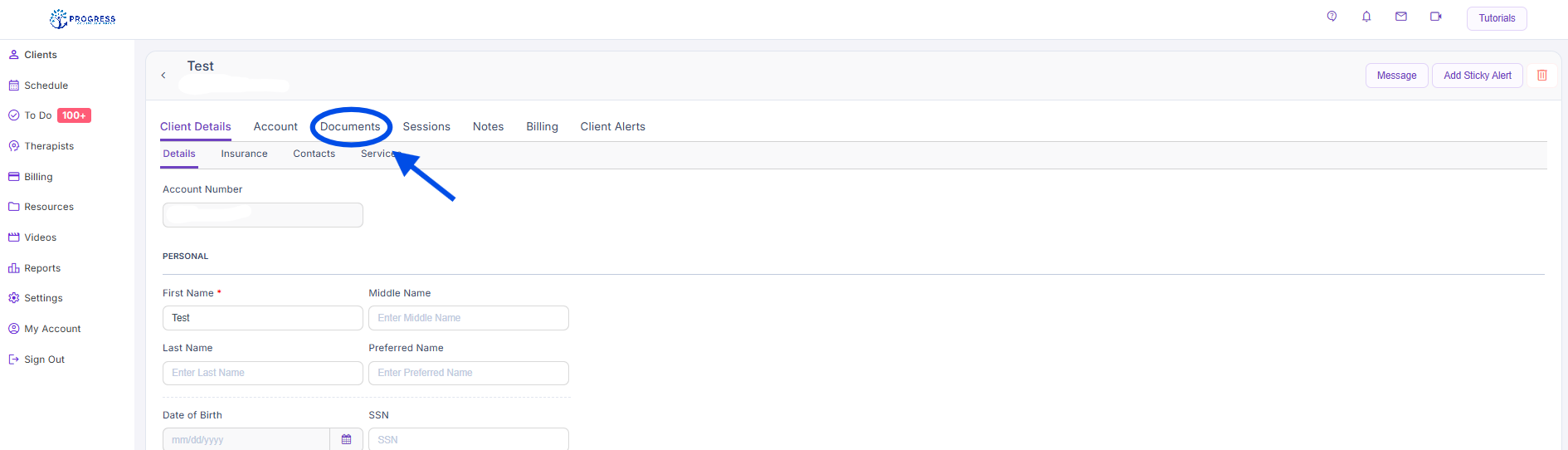Image resolution: width=1568 pixels, height=450 pixels.
Task: Select the Insurance sub-tab
Action: (244, 154)
